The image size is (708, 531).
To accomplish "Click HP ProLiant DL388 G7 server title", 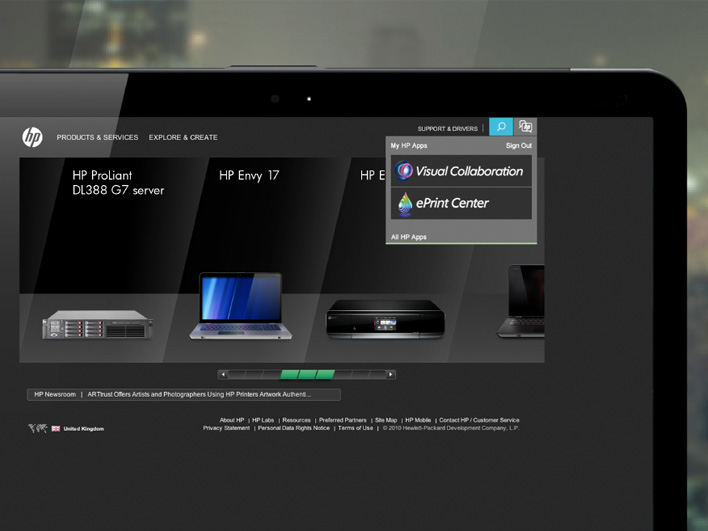I will coord(118,183).
